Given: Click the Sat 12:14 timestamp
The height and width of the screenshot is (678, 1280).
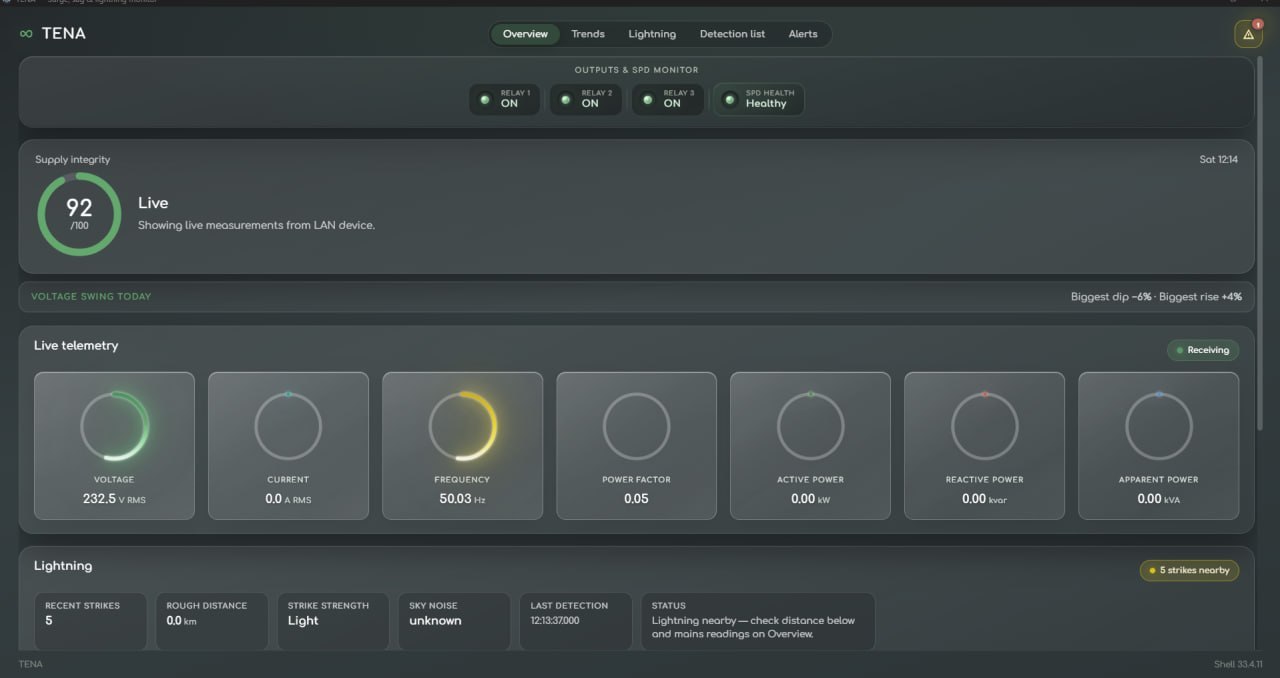Looking at the screenshot, I should coord(1218,160).
